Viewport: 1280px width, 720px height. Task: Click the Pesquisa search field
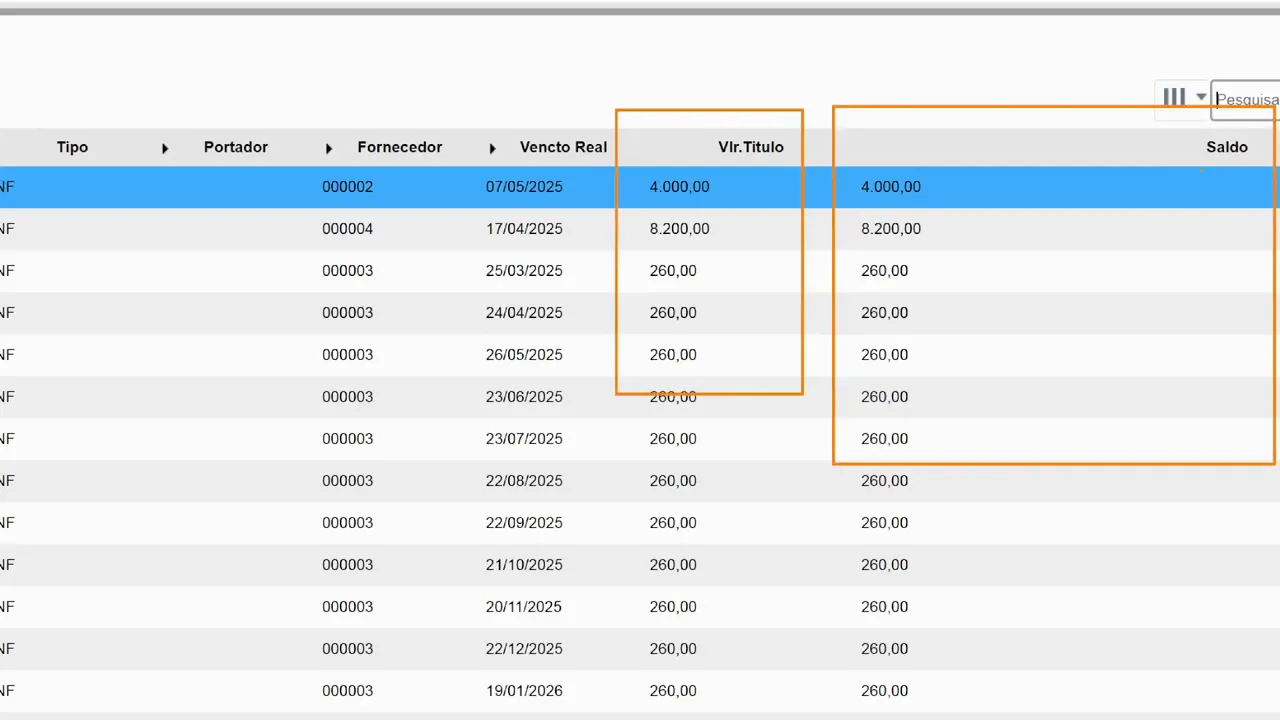click(1247, 100)
